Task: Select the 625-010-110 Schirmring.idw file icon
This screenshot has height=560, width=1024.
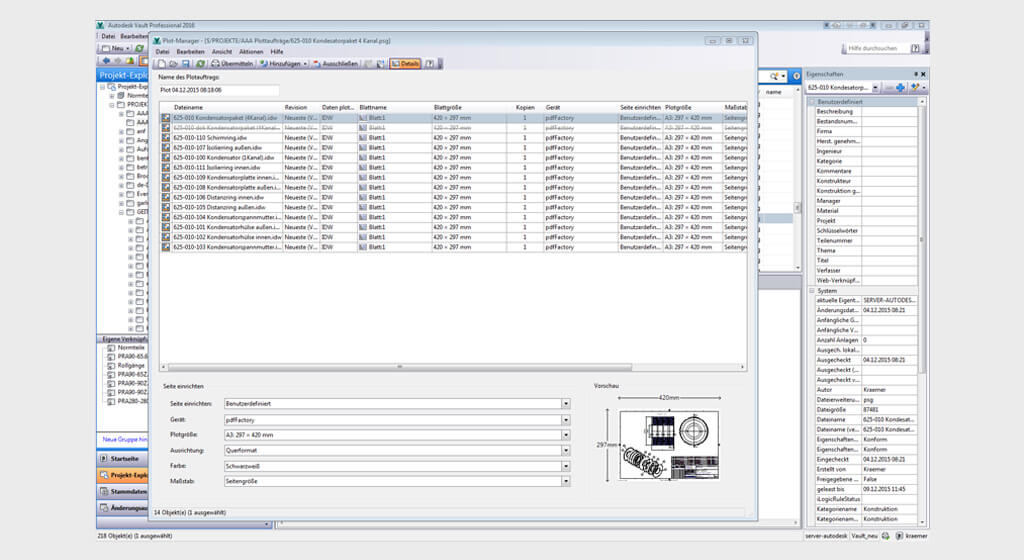Action: click(x=166, y=137)
